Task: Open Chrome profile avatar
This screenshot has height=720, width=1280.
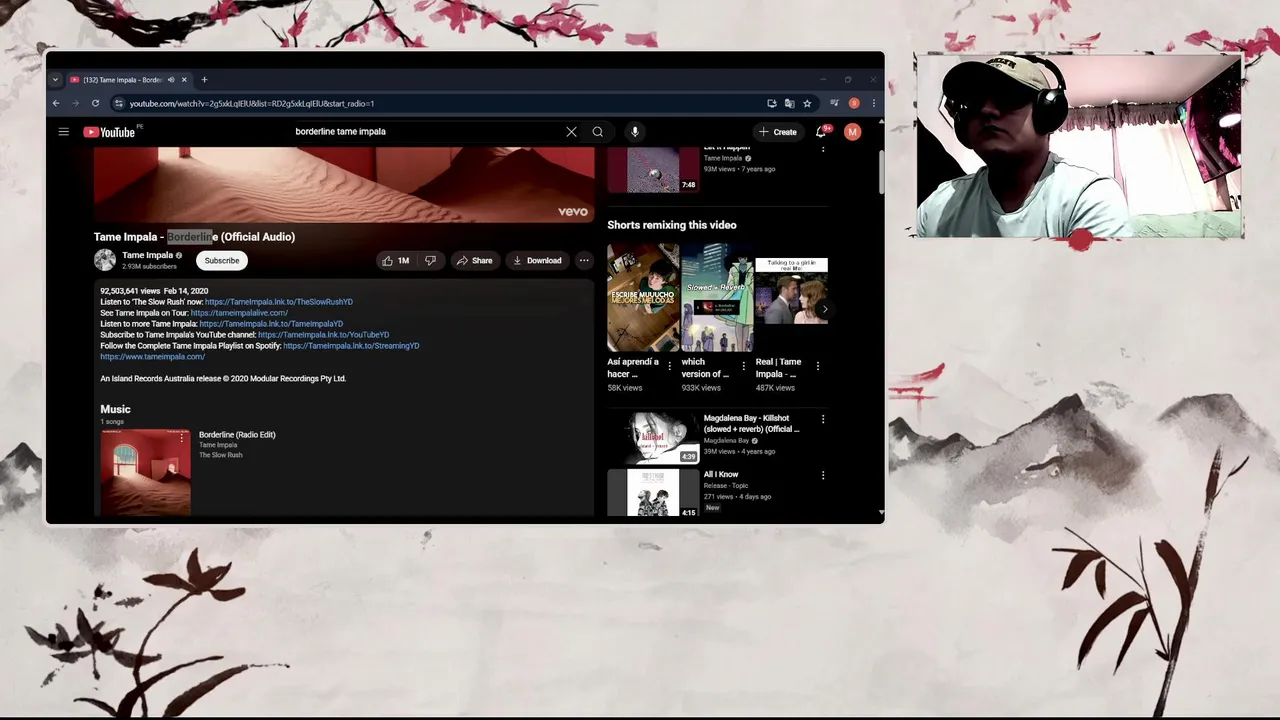Action: point(854,103)
